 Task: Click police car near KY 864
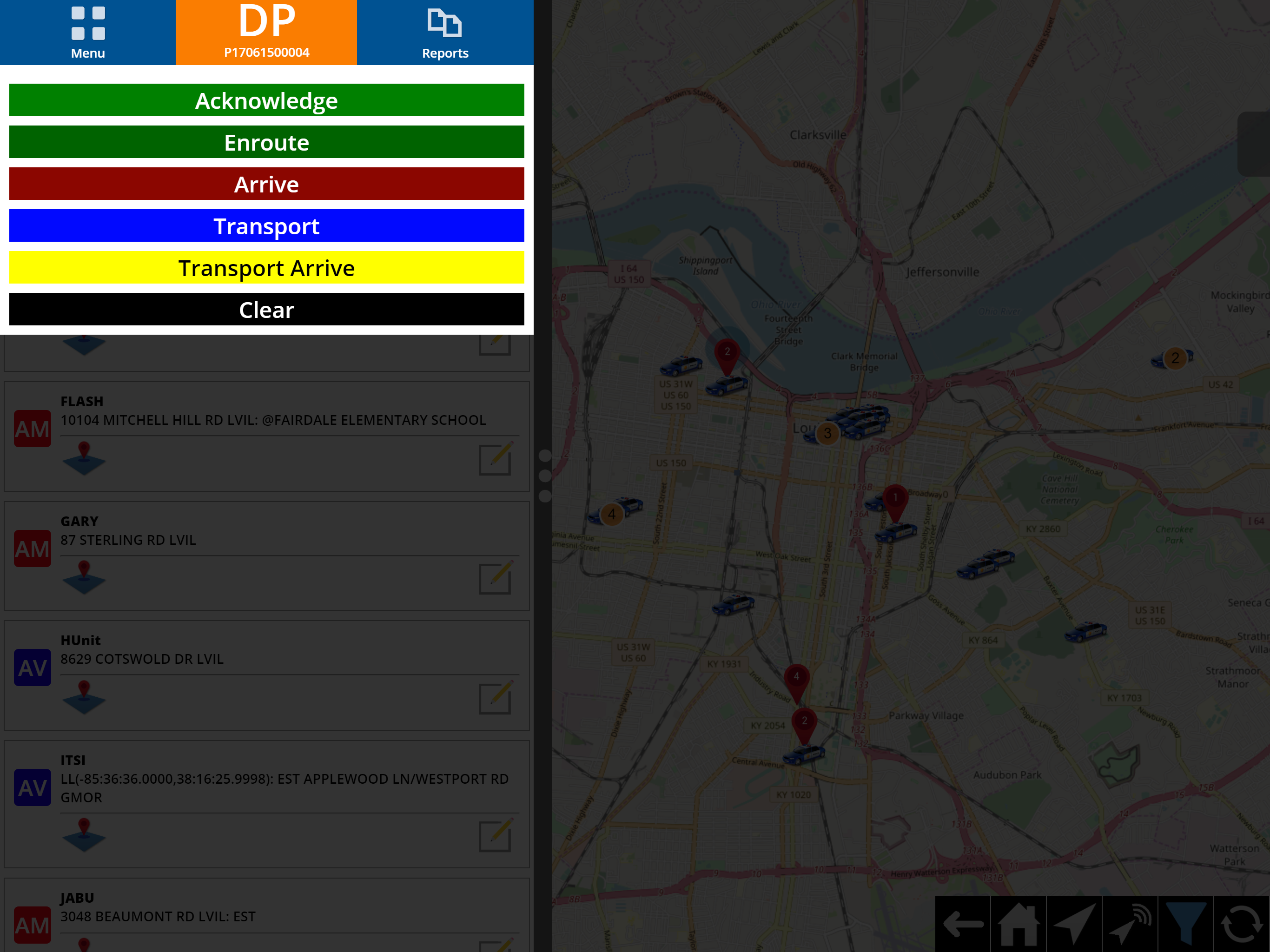1086,632
